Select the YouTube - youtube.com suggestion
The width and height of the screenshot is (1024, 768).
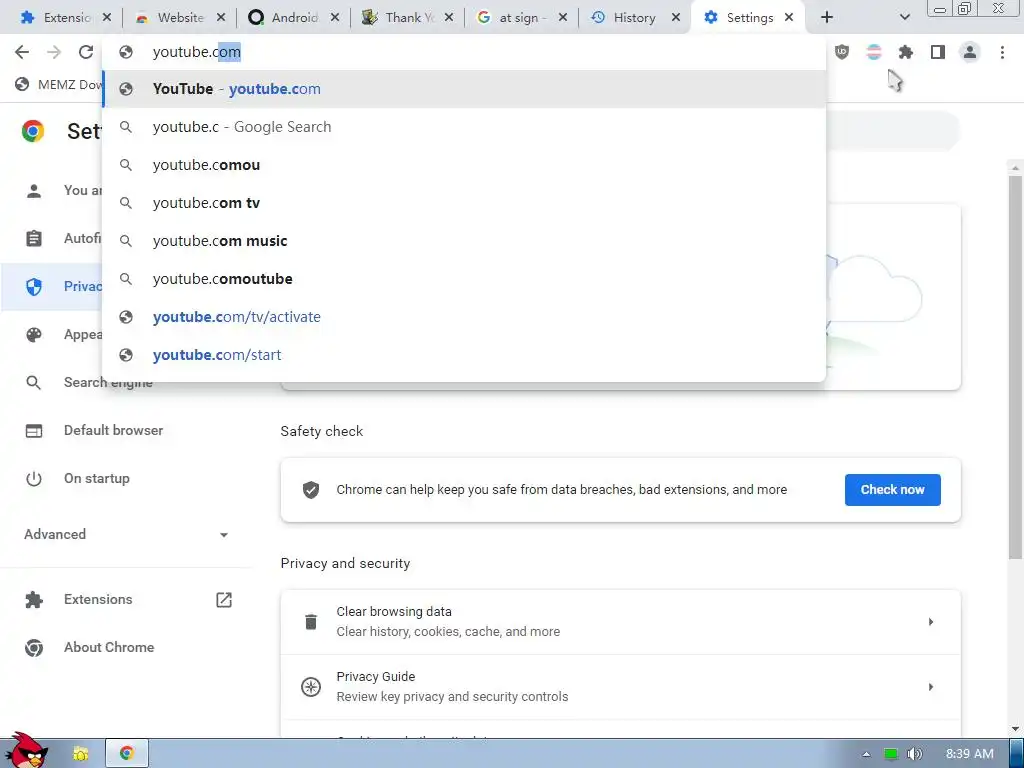(x=464, y=89)
